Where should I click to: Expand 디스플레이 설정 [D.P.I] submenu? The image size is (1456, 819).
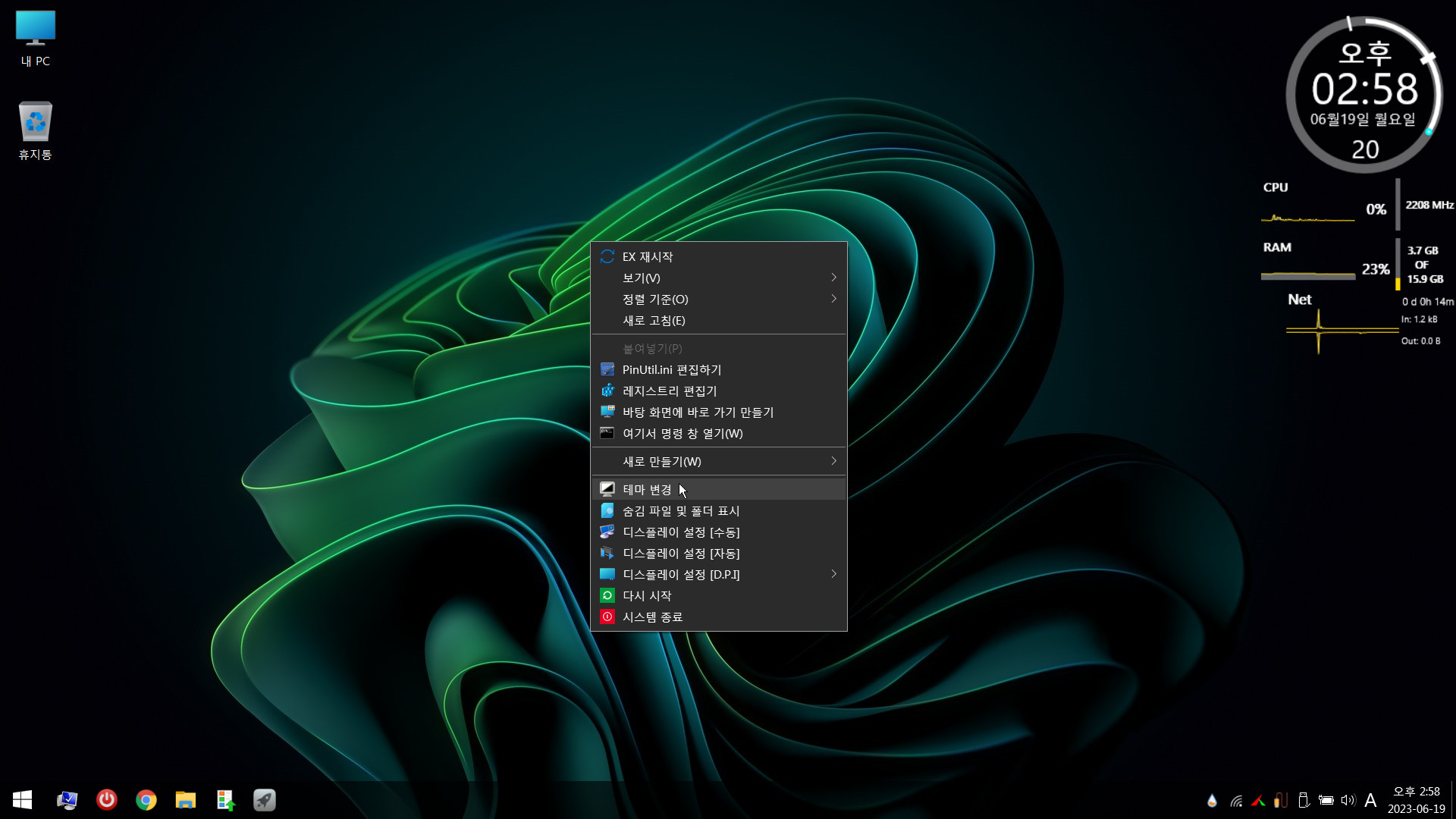point(719,574)
